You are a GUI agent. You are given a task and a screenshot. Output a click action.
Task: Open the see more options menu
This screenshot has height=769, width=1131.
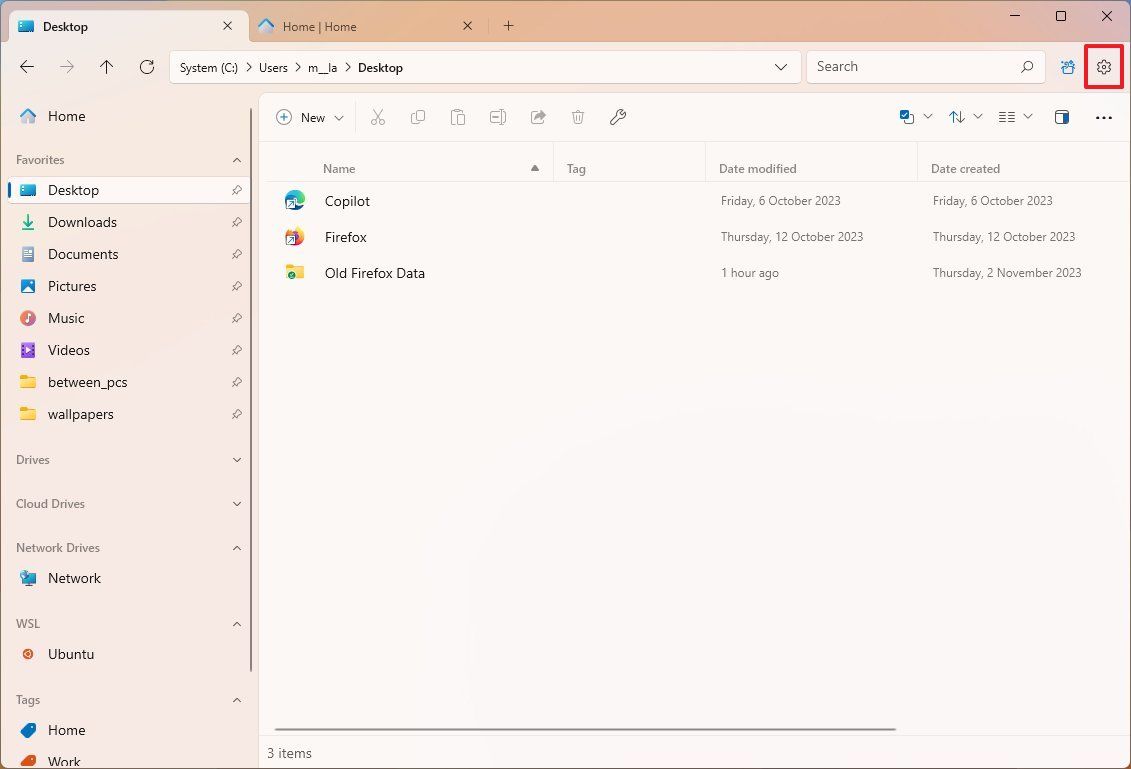(1103, 117)
